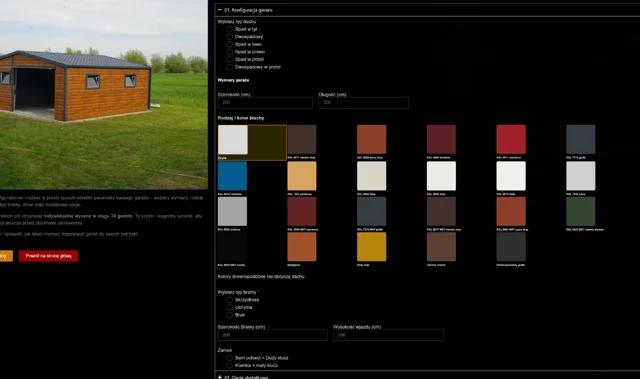Choose the 'Uchylna' gate option
This screenshot has width=640, height=379.
(229, 307)
